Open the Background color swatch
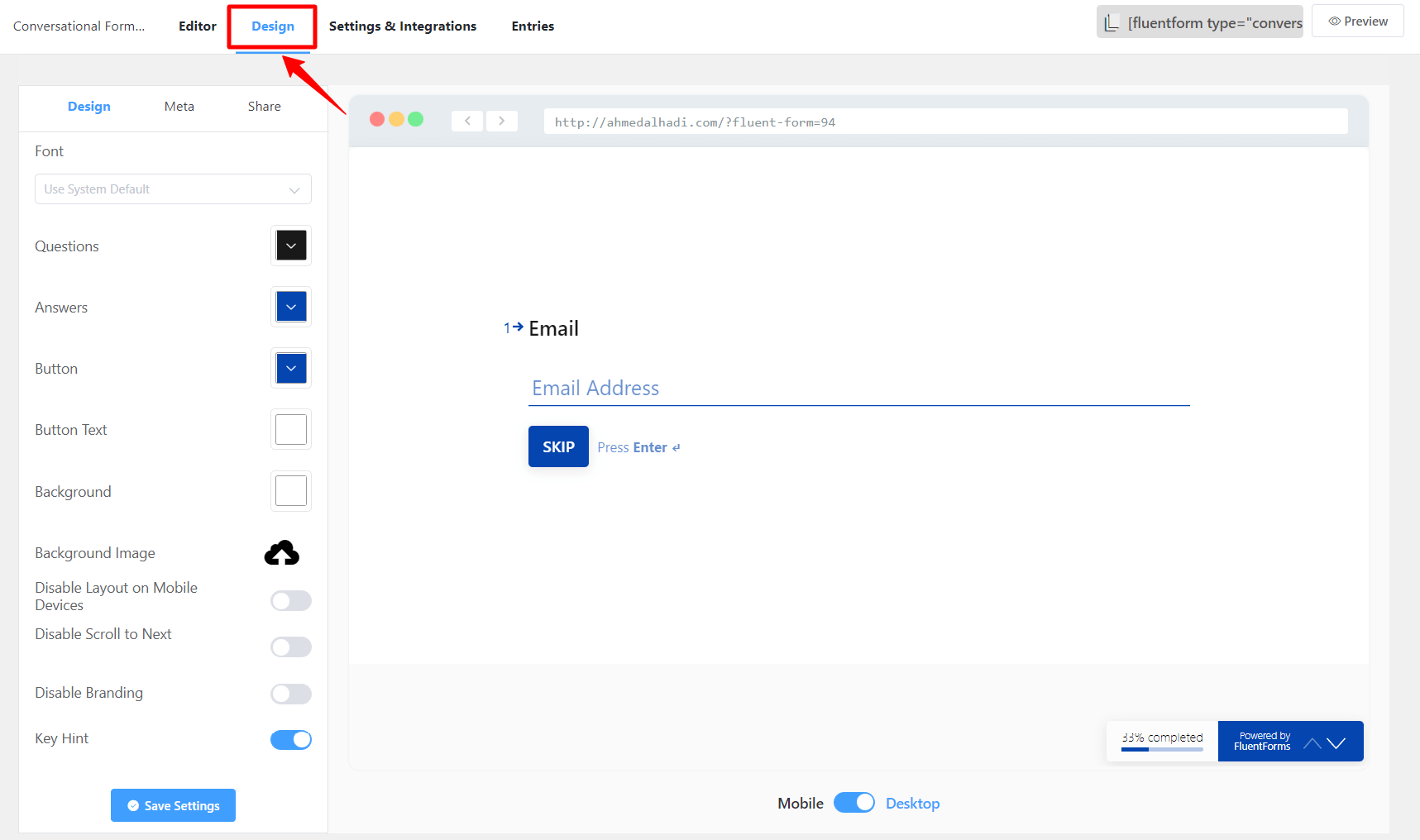 (291, 491)
